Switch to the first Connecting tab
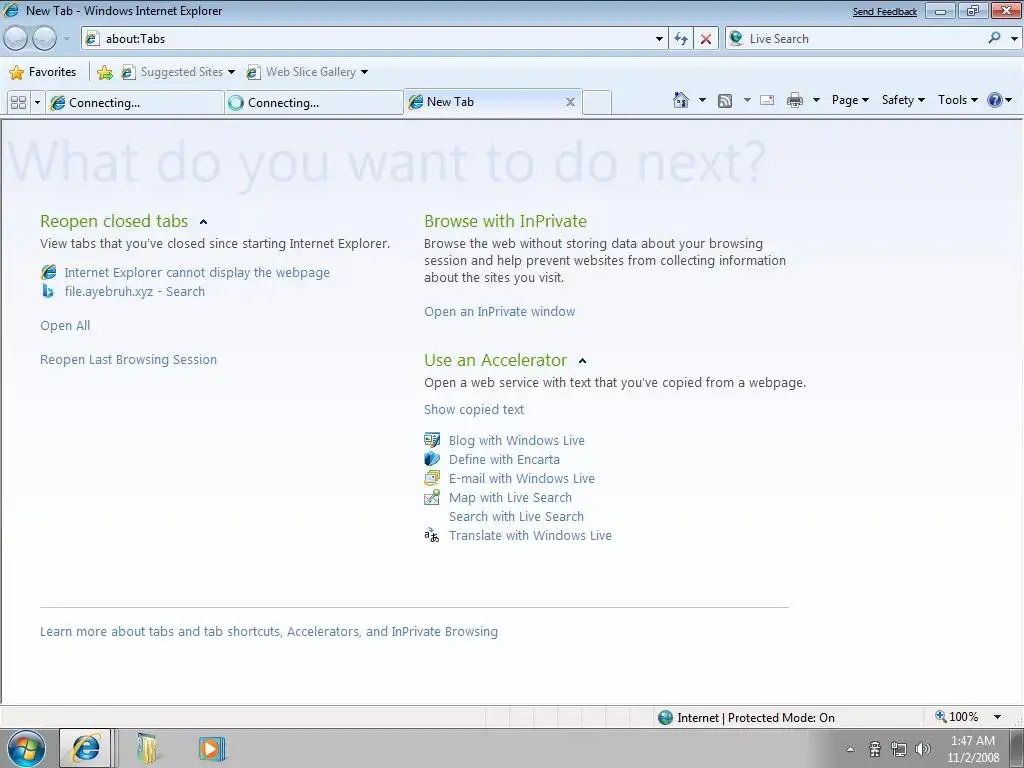Viewport: 1024px width, 768px height. click(x=135, y=103)
